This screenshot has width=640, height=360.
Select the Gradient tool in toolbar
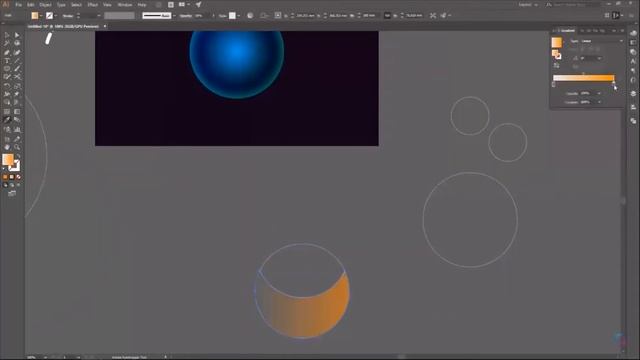[17, 112]
